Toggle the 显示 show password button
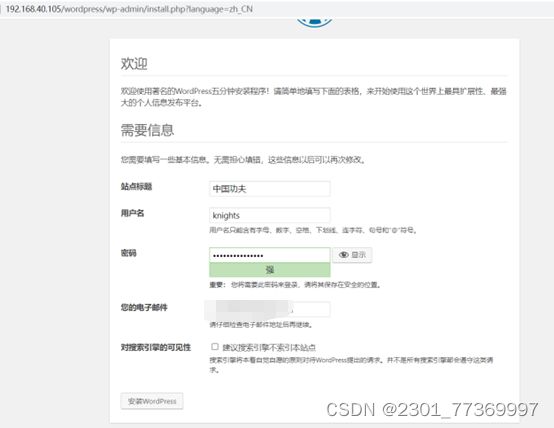 pos(352,255)
